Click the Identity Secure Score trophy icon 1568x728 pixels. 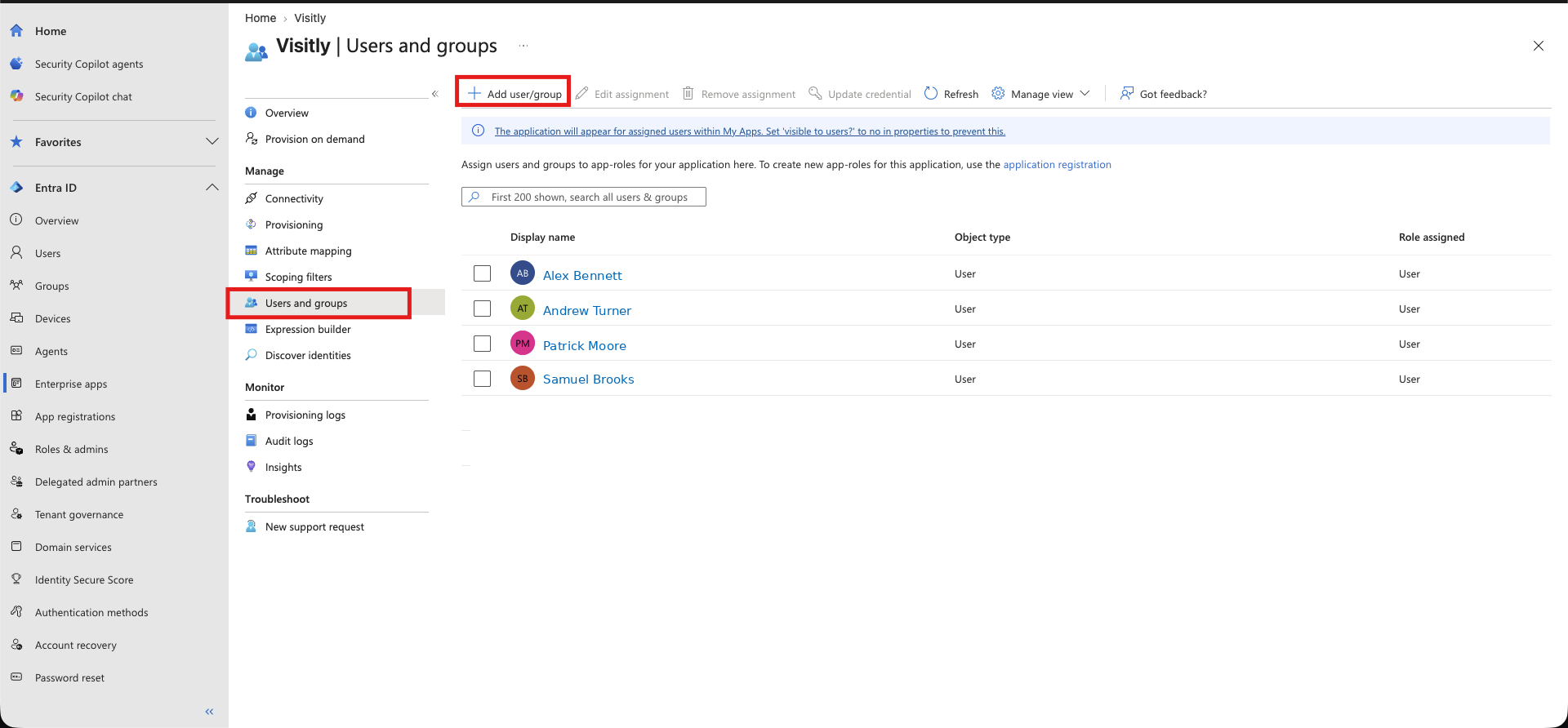[x=16, y=579]
